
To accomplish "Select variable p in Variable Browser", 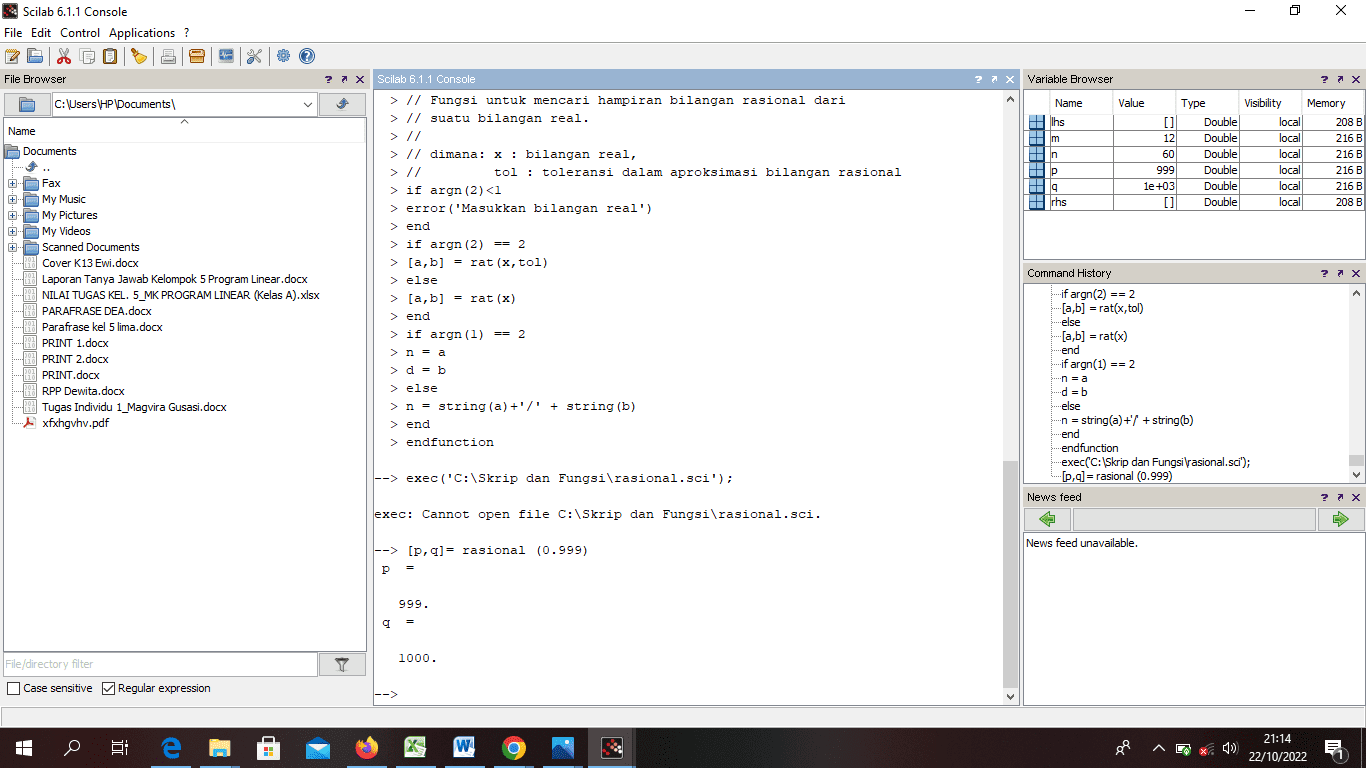I will point(1195,170).
